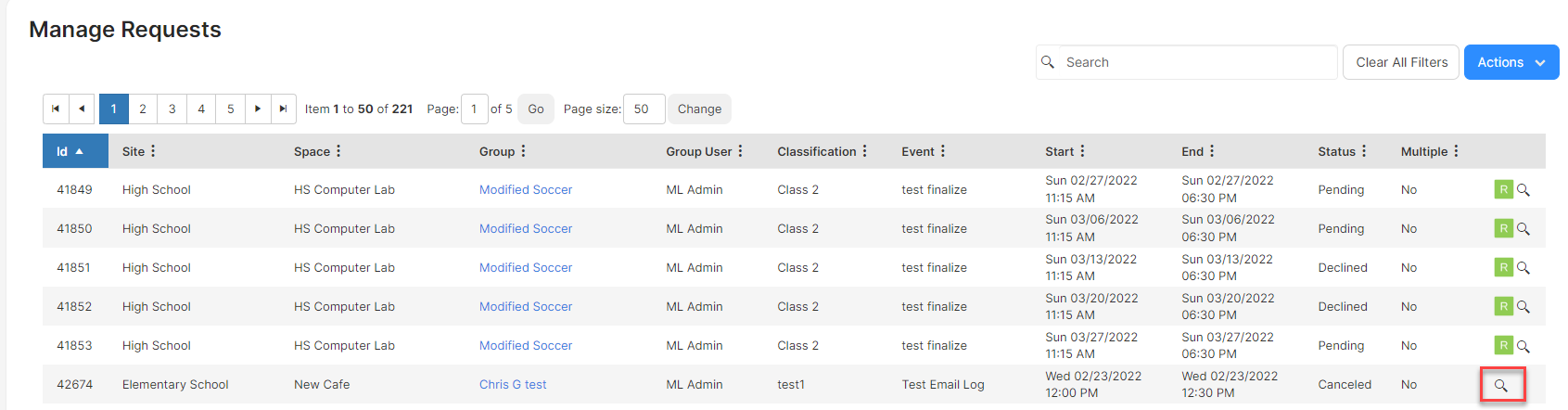Screen dimensions: 1568x410
Task: Open the Site column options menu
Action: 153,151
